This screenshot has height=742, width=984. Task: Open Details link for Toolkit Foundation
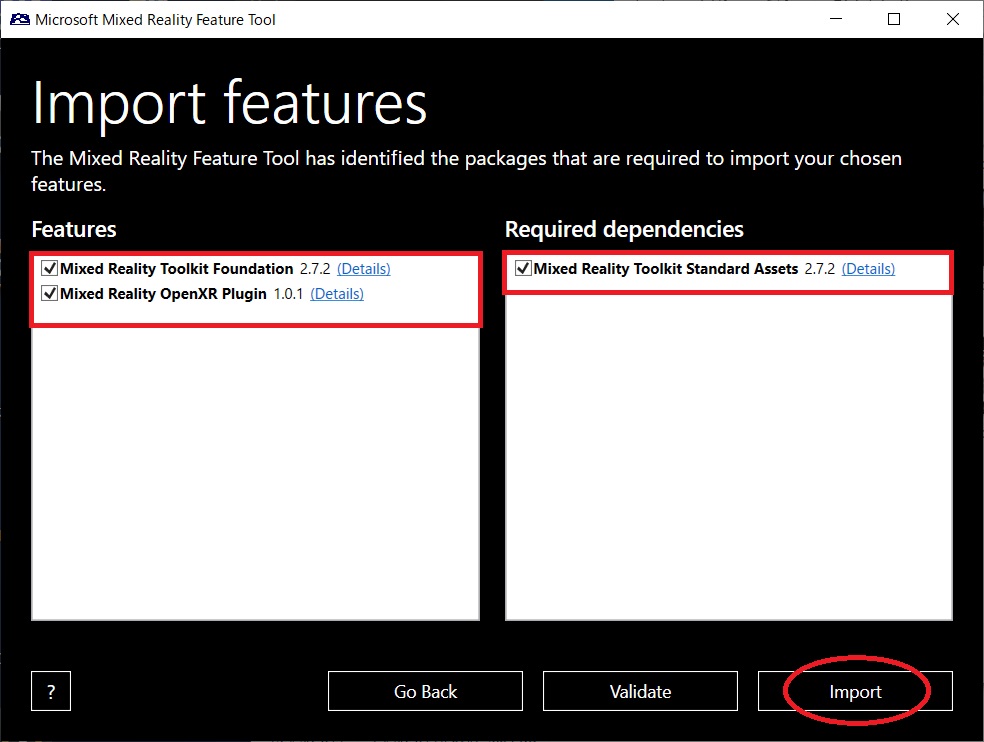coord(363,269)
